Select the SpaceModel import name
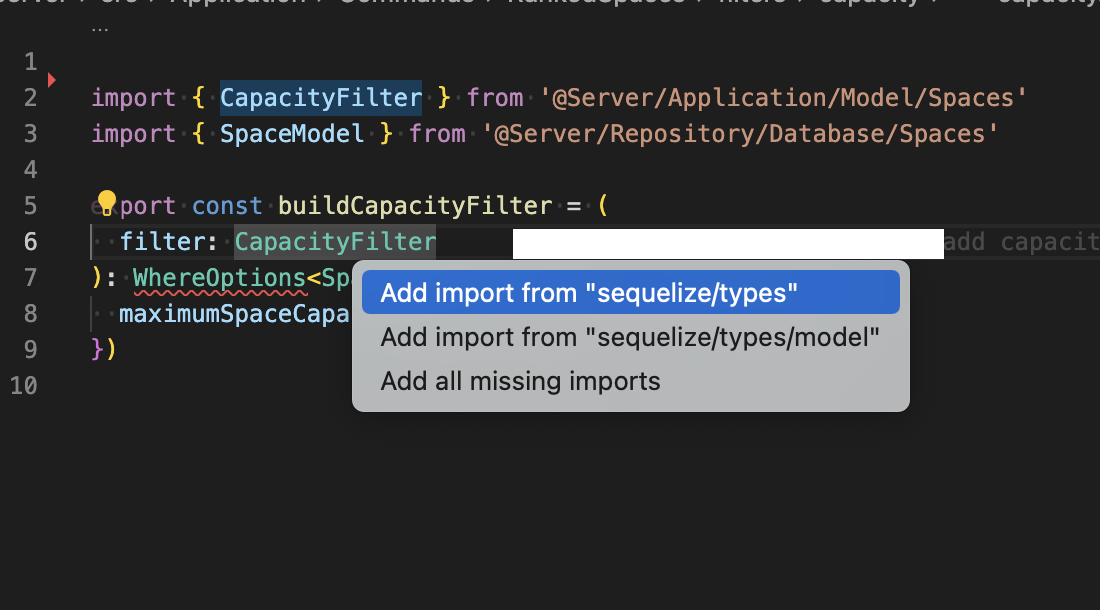 tap(291, 133)
